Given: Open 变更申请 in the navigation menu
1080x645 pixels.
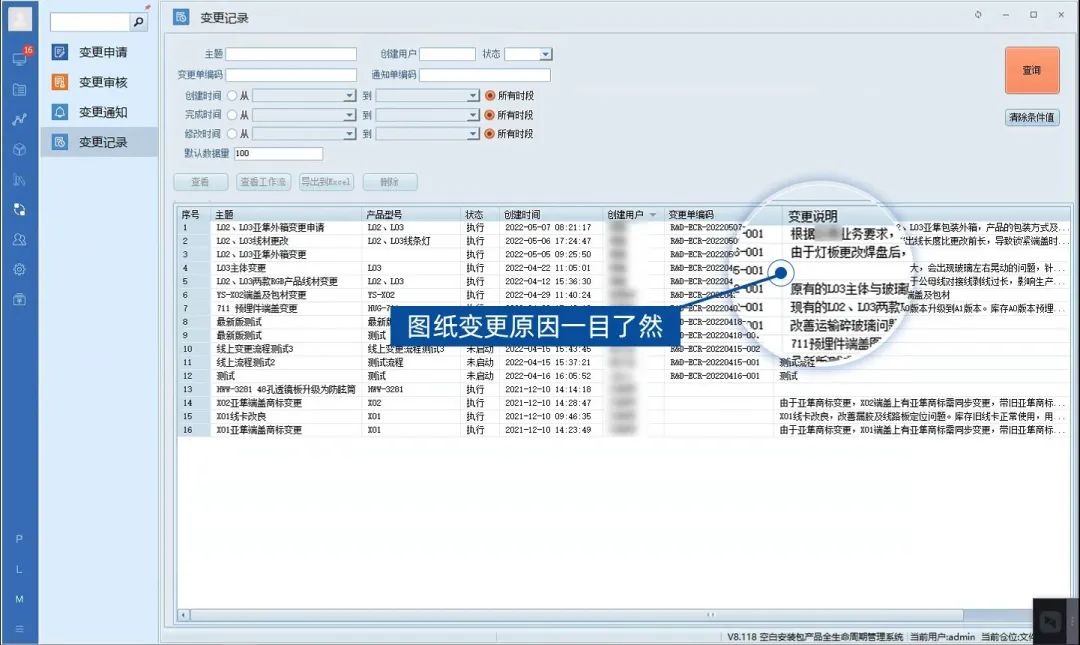Looking at the screenshot, I should [103, 52].
